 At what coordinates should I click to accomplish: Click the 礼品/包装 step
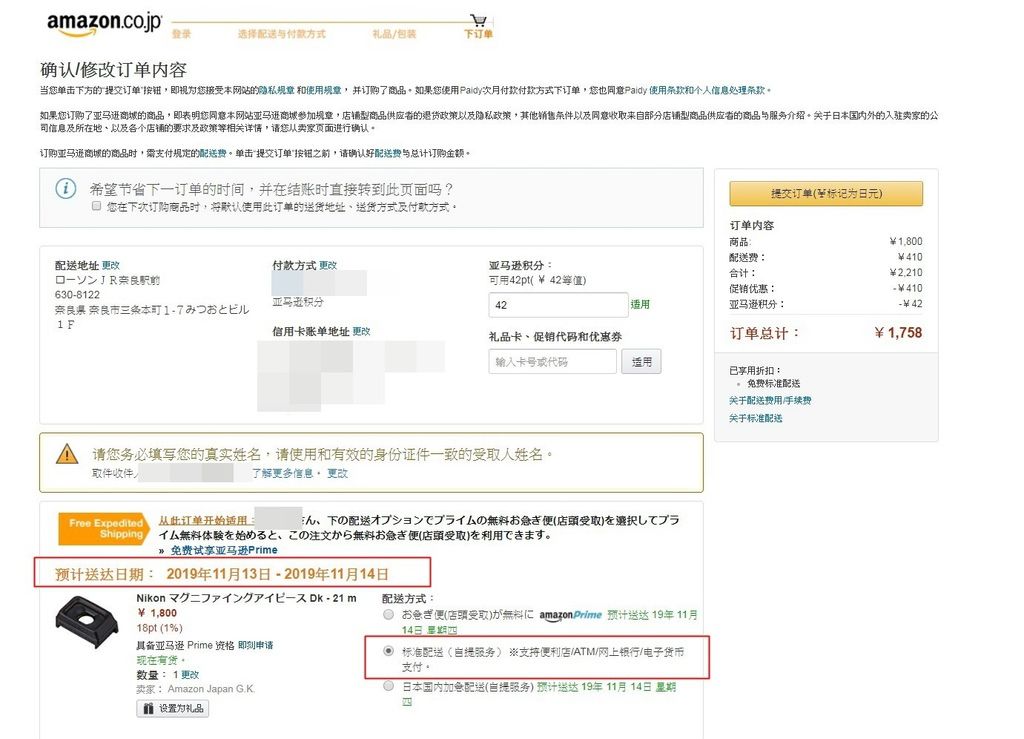point(394,34)
